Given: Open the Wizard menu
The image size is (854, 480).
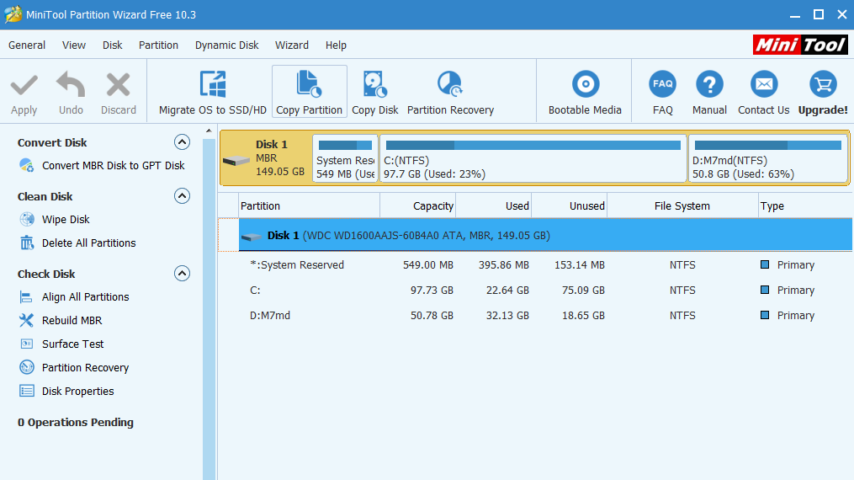Looking at the screenshot, I should pos(291,45).
